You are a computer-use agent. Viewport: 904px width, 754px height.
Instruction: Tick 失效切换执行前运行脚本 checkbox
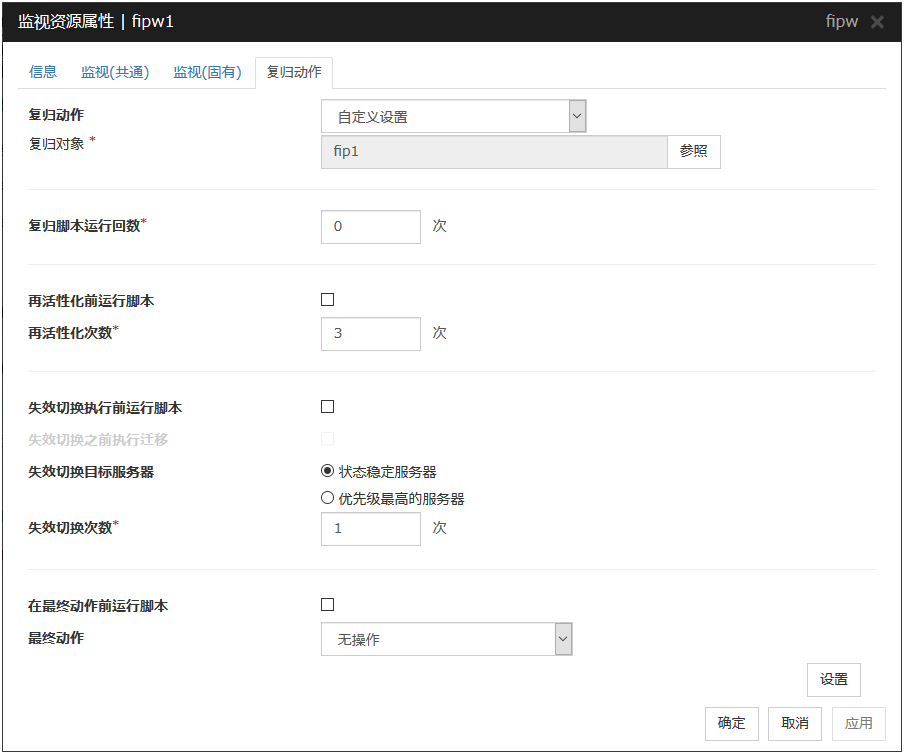(x=327, y=407)
